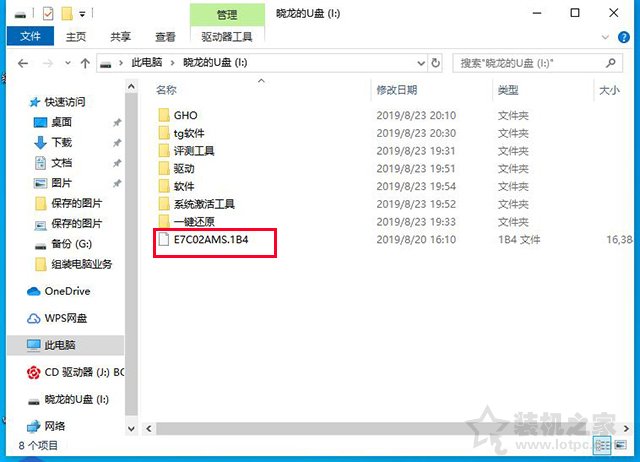Viewport: 640px width, 462px height.
Task: Expand the address bar history dropdown
Action: (x=421, y=63)
